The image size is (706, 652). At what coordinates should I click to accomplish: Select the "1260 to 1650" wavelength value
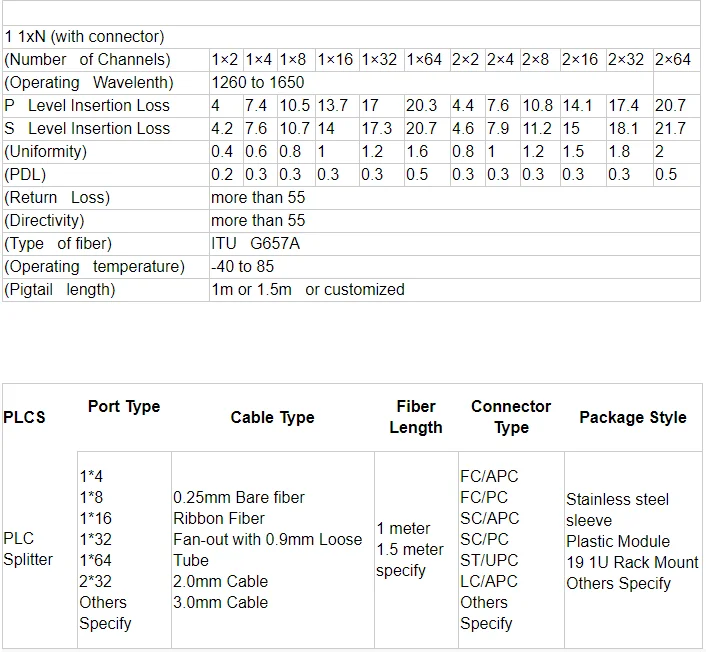258,83
